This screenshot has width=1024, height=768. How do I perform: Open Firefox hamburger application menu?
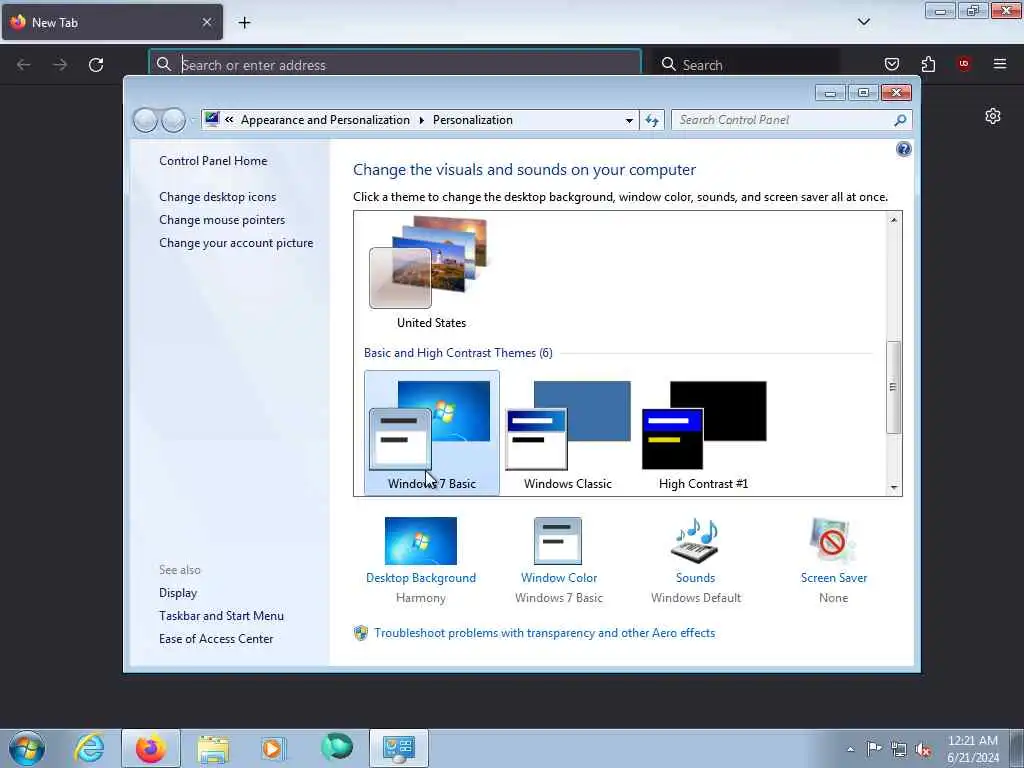point(1000,64)
